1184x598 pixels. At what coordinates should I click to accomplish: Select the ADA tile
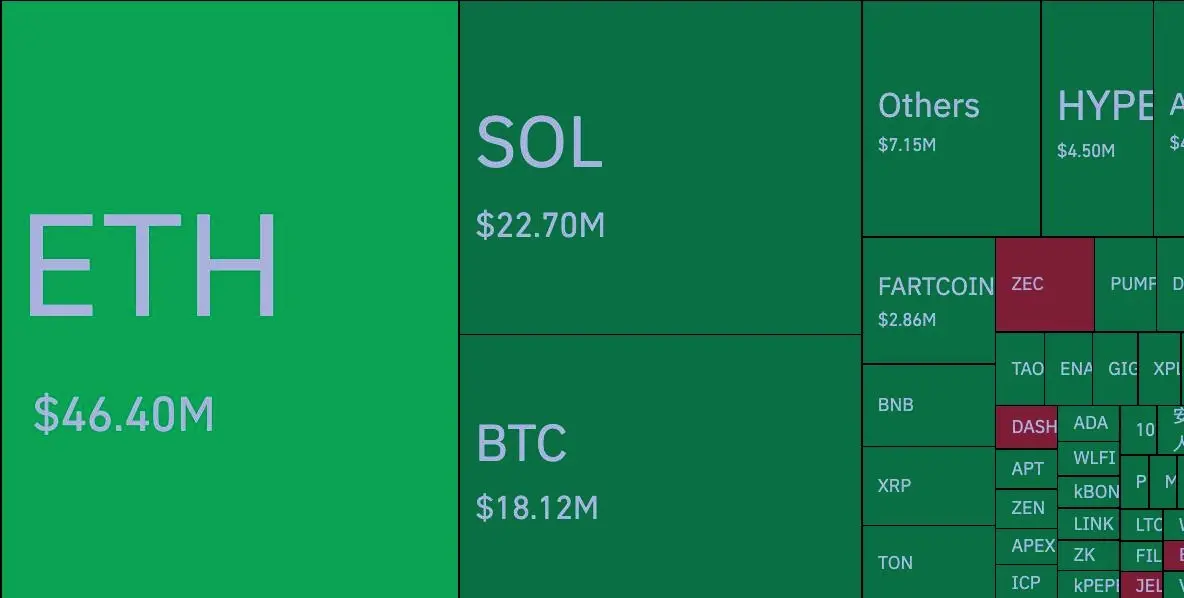coord(1089,423)
